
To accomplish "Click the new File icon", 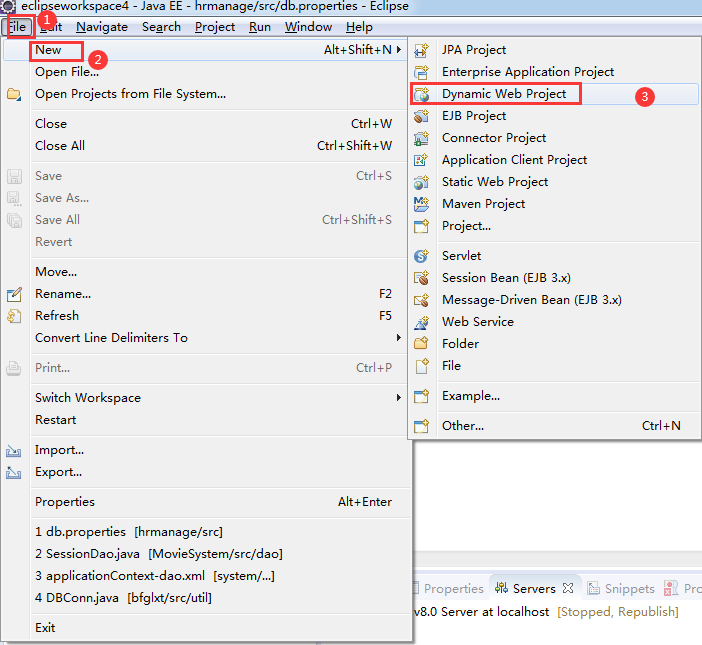I will tap(421, 366).
